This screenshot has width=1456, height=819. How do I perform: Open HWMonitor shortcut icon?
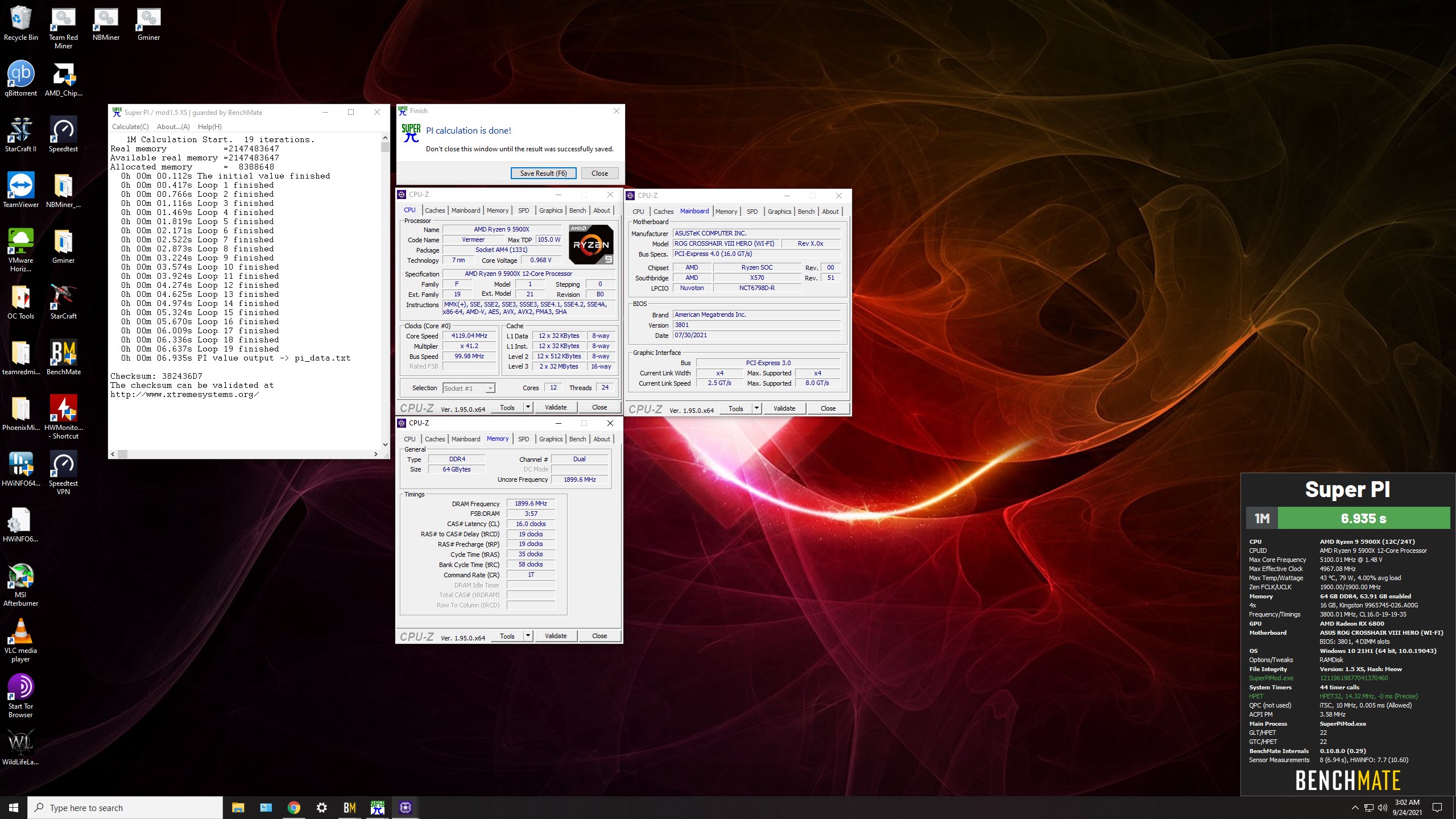pyautogui.click(x=63, y=417)
